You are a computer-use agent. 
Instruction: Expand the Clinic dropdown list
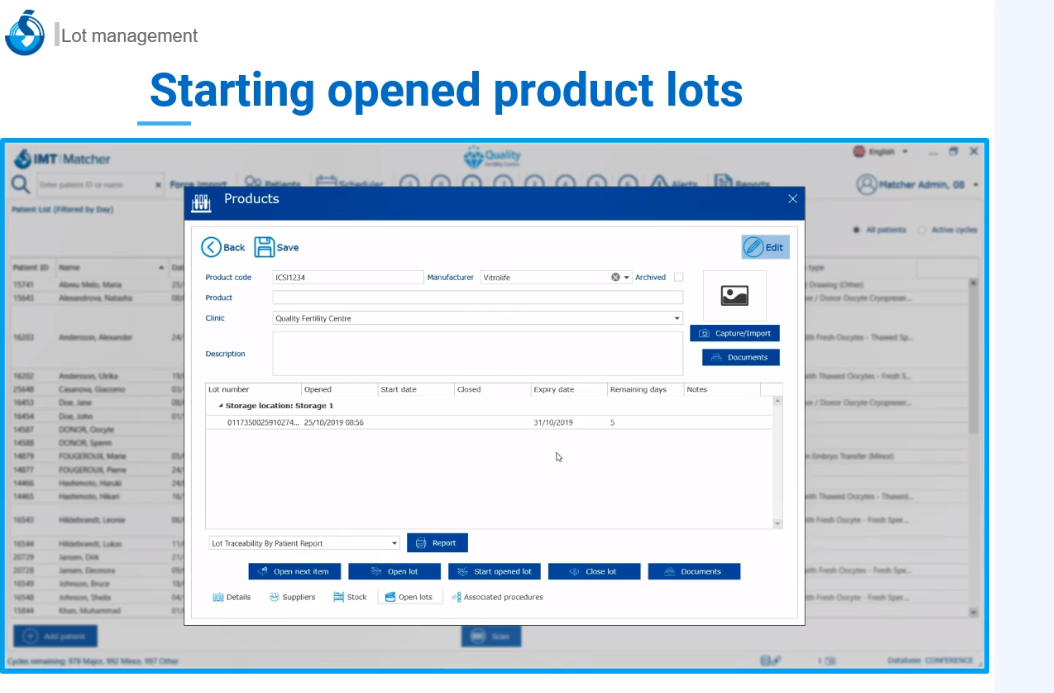click(677, 319)
